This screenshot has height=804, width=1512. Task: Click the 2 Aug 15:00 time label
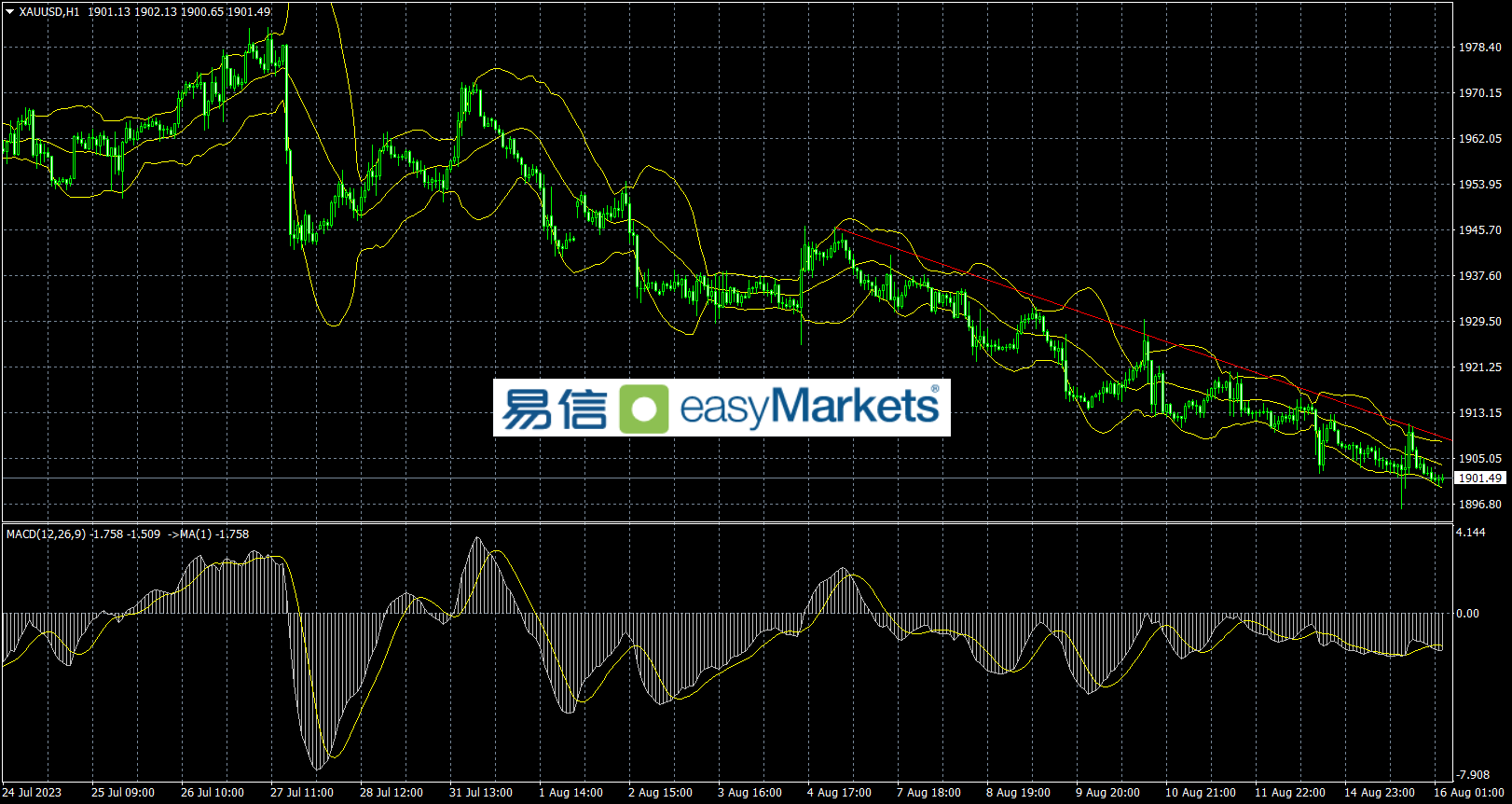[x=661, y=793]
